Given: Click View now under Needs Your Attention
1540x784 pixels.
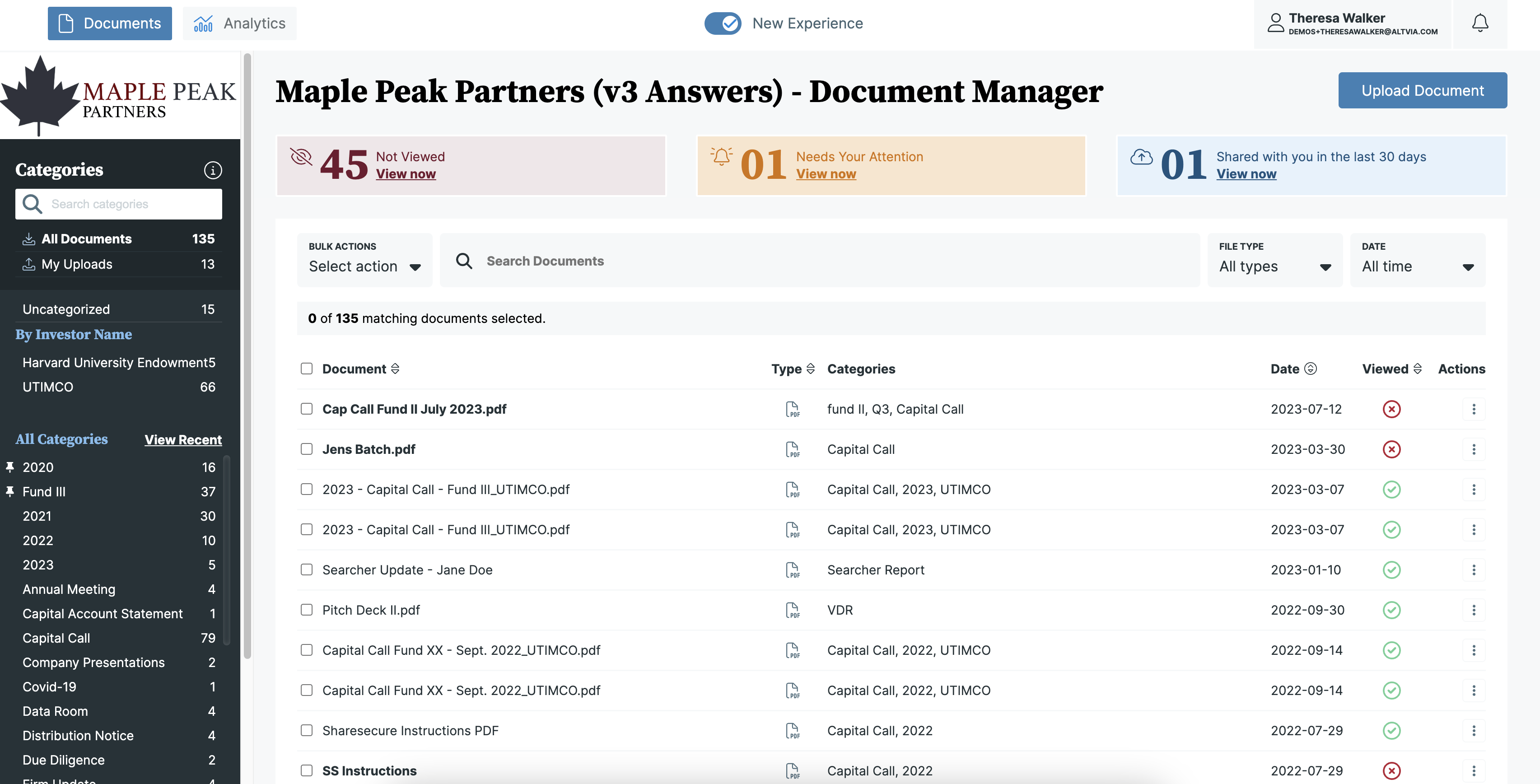Looking at the screenshot, I should click(x=826, y=174).
